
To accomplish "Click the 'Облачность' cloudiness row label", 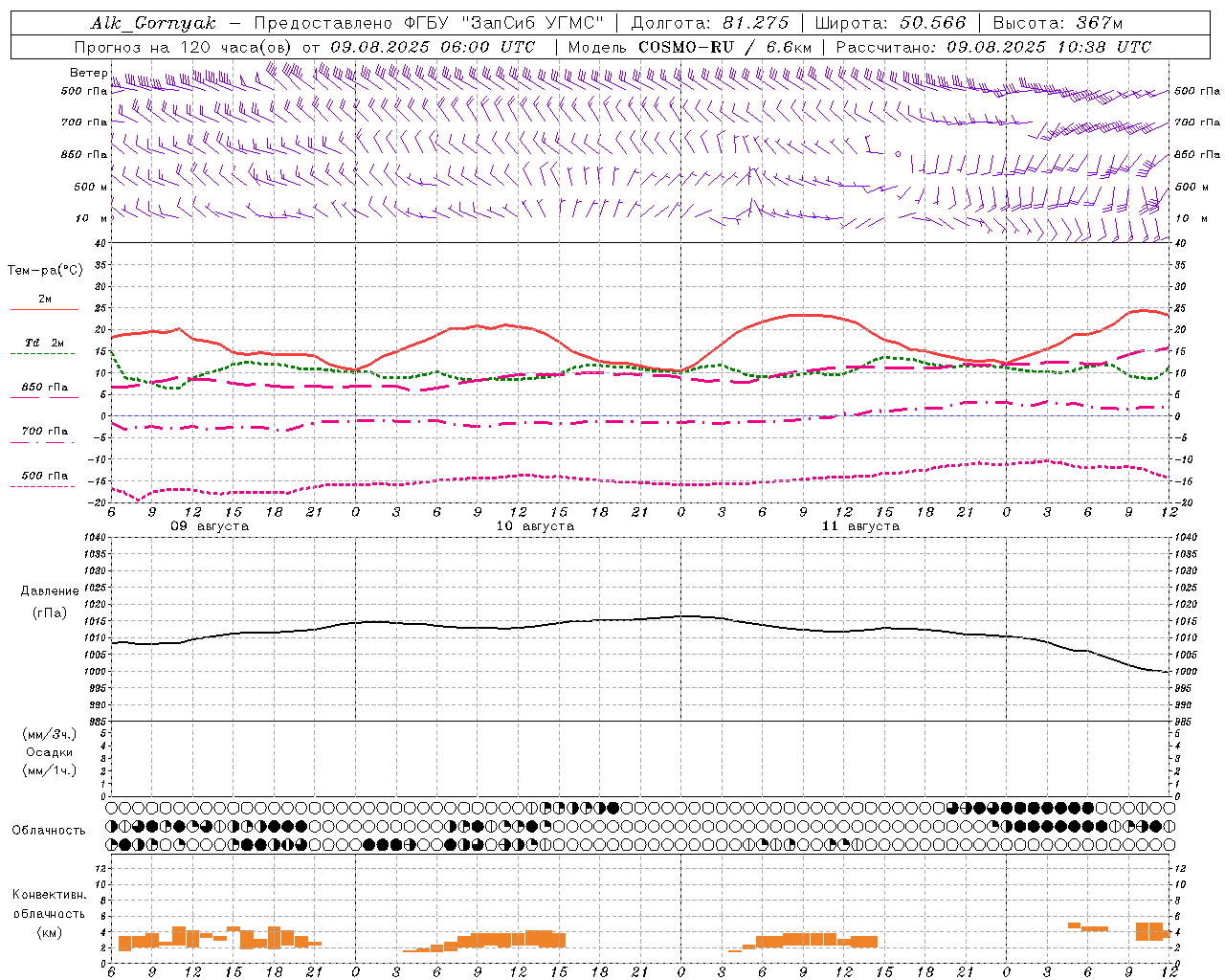I will click(x=49, y=830).
